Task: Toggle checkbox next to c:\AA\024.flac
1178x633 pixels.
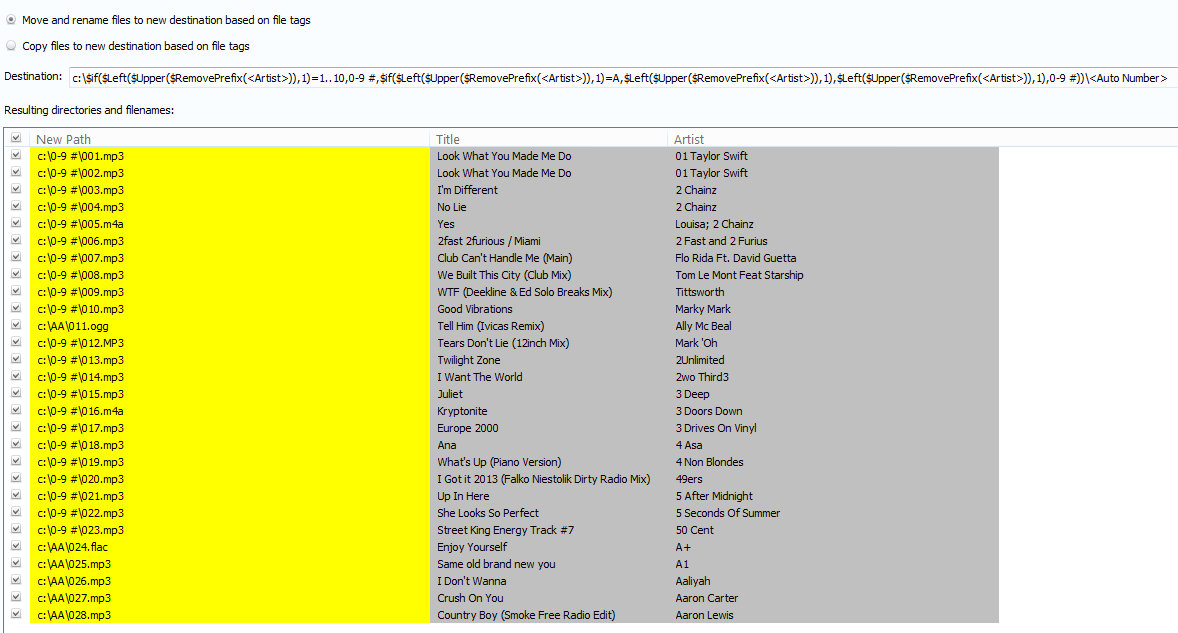Action: pos(15,547)
